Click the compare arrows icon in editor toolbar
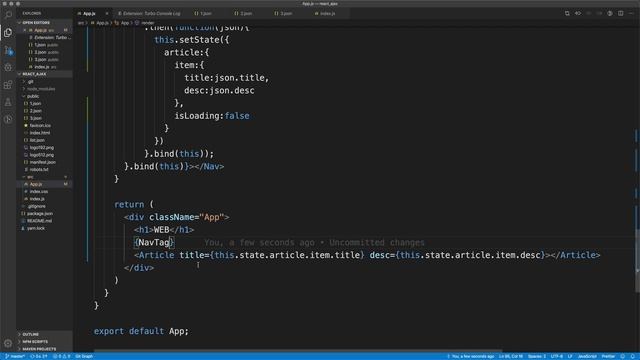The image size is (640, 360). coord(578,13)
